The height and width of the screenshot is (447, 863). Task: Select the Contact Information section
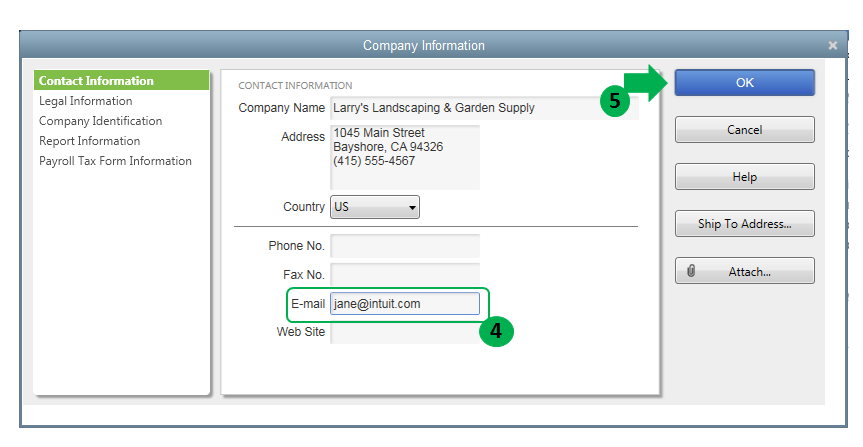[96, 81]
